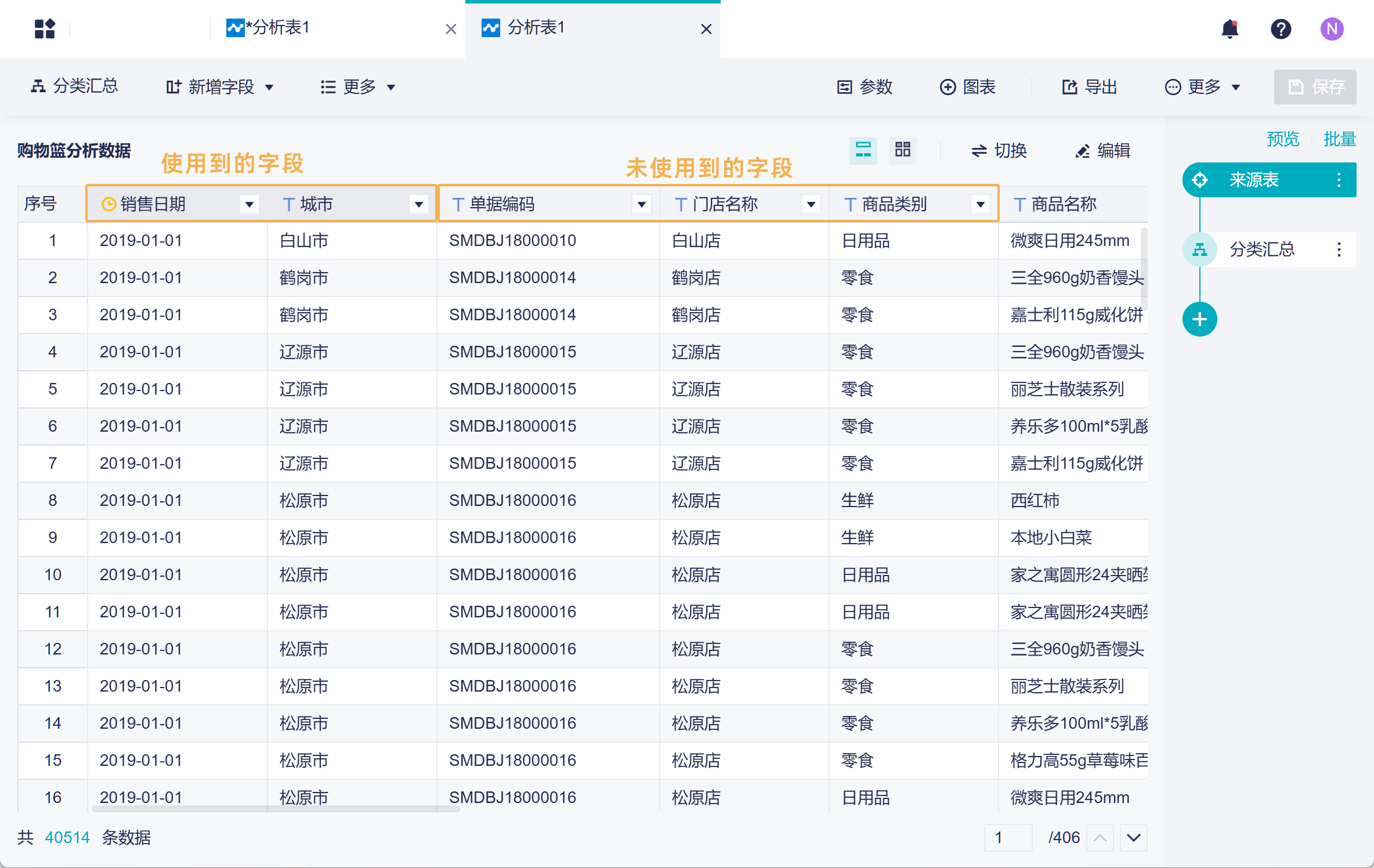Image resolution: width=1374 pixels, height=868 pixels.
Task: Select 分类汇总 step node
Action: pos(1270,249)
